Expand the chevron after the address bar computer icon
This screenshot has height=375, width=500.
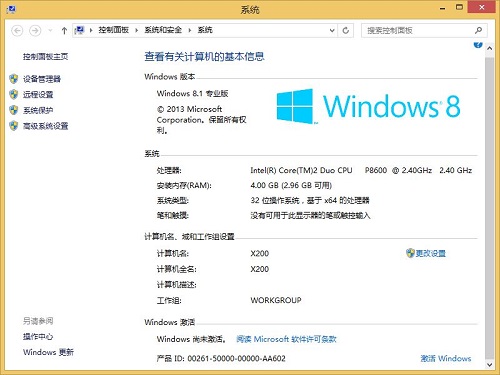coord(91,31)
